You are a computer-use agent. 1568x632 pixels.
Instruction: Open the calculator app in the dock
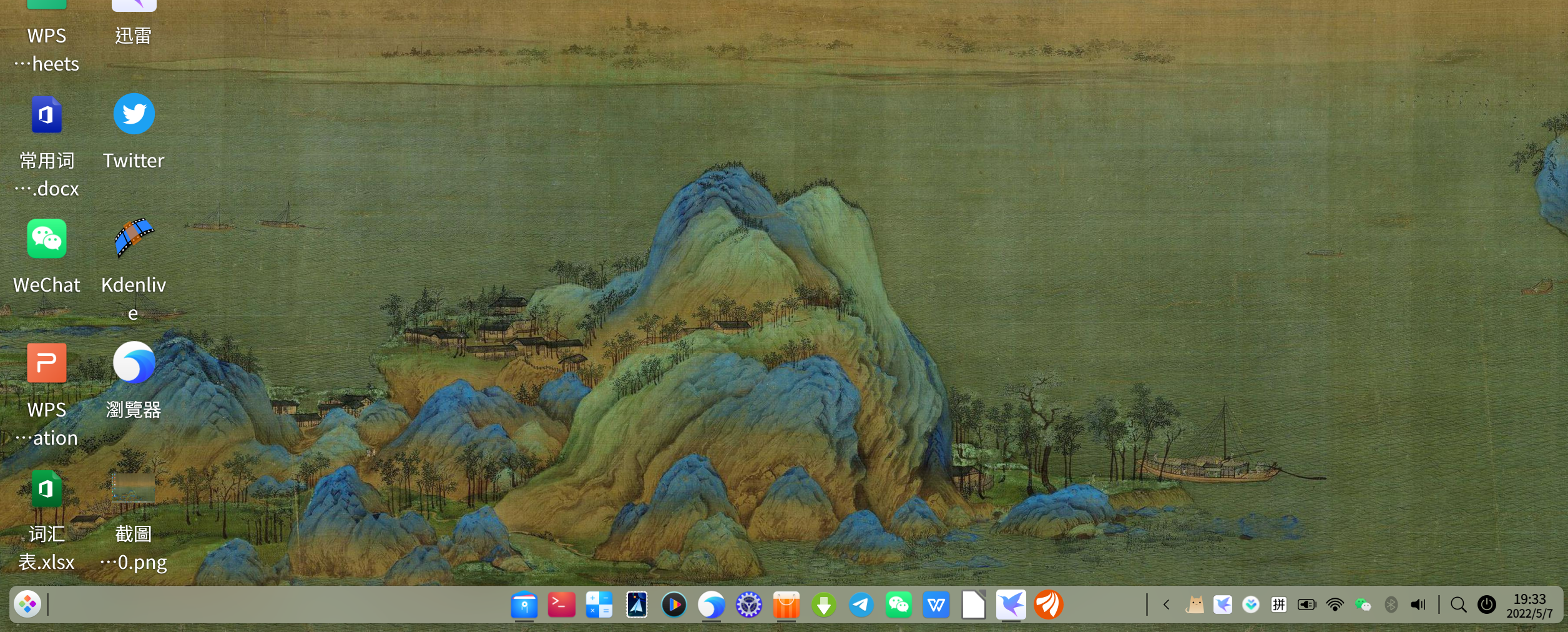599,605
